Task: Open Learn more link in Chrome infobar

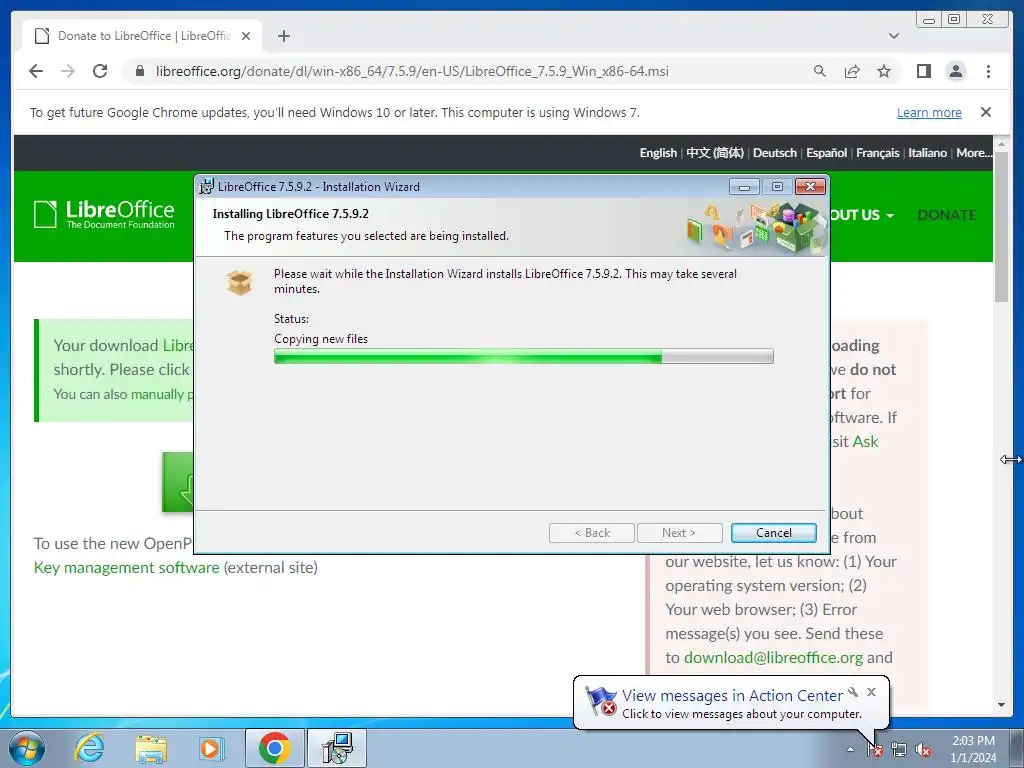Action: [x=929, y=112]
